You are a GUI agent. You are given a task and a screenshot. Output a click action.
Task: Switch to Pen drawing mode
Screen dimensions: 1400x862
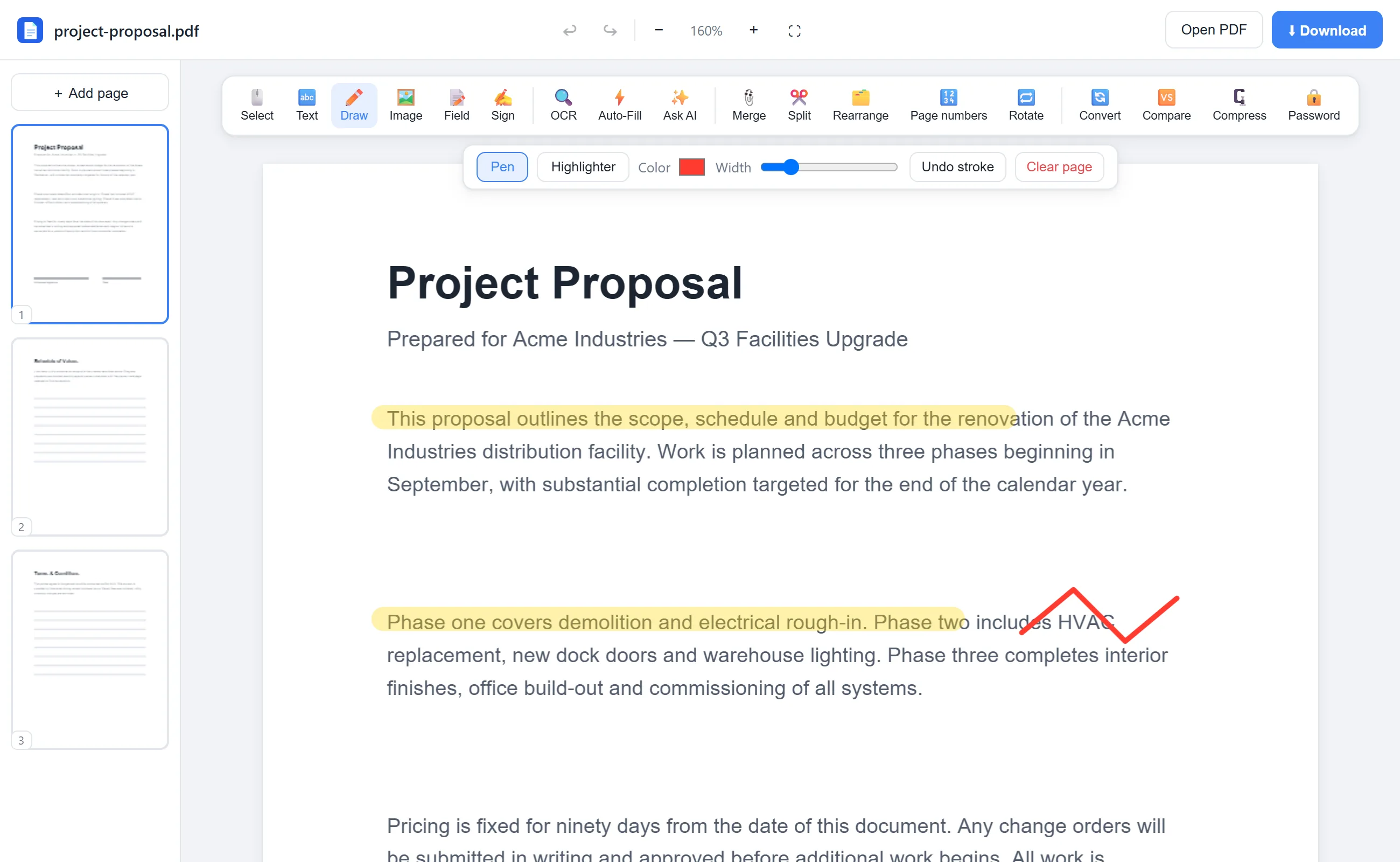[x=502, y=167]
